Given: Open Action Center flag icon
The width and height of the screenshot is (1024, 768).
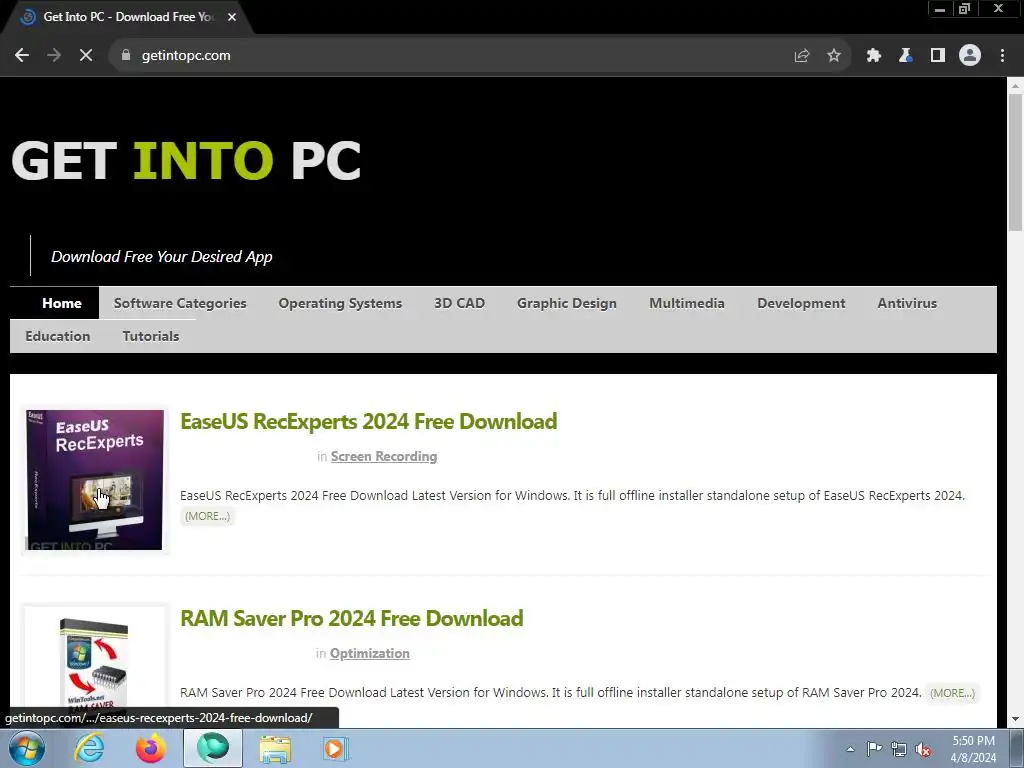Looking at the screenshot, I should (874, 749).
